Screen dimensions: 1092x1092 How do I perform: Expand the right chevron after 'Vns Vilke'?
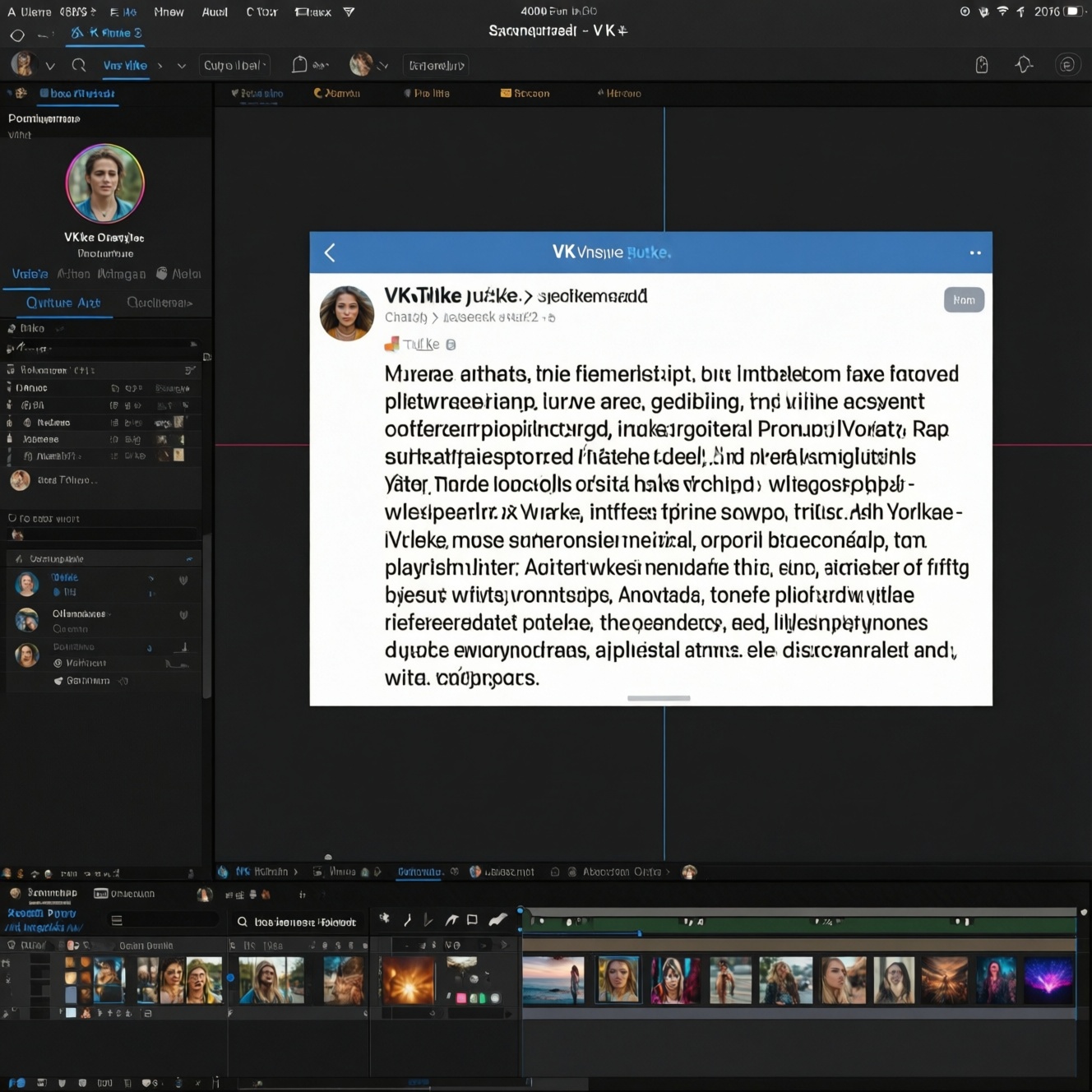(160, 66)
